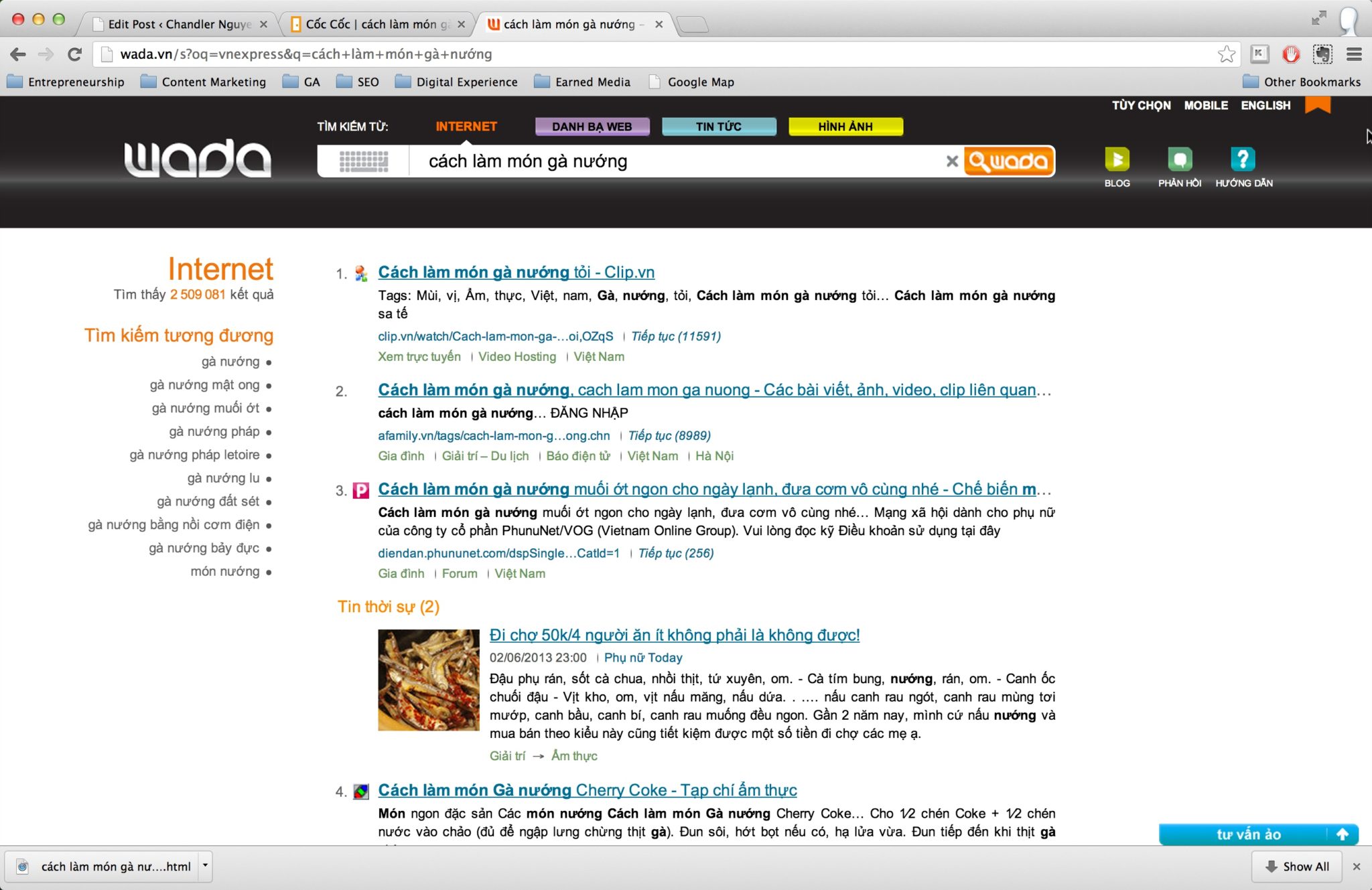Reload the current page
The image size is (1372, 890).
coord(74,54)
